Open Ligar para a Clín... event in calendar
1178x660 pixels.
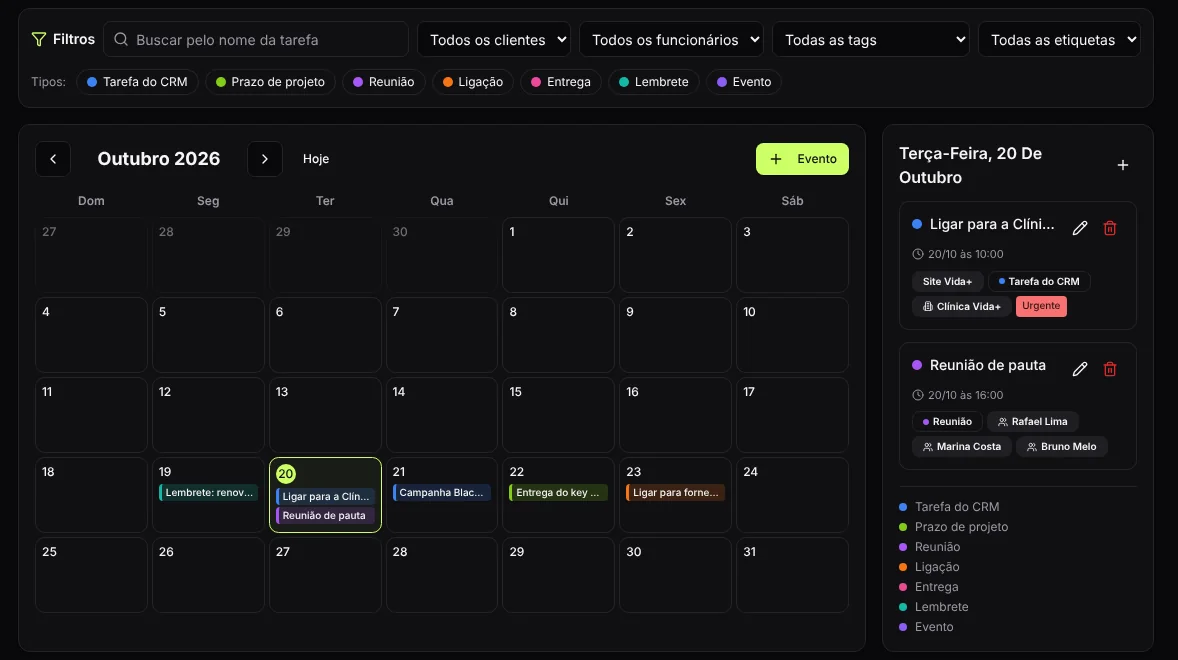325,496
